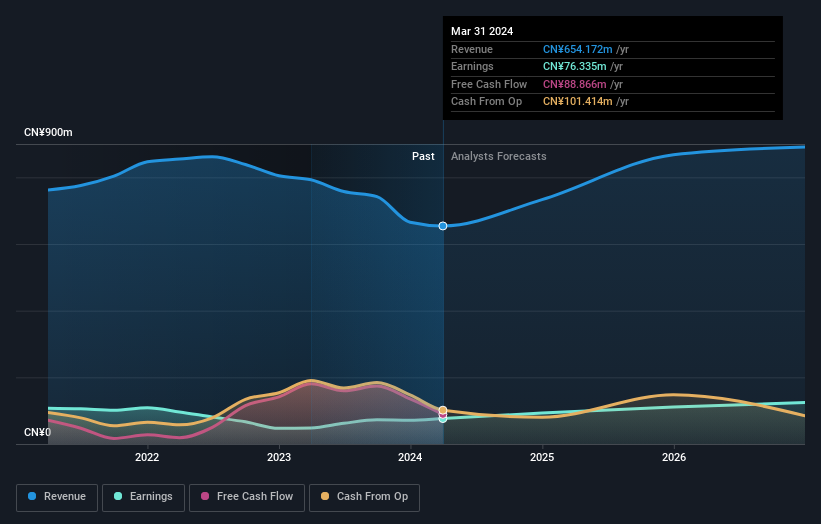Click the 'Analysts Forecasts' label
The height and width of the screenshot is (524, 821).
click(498, 156)
